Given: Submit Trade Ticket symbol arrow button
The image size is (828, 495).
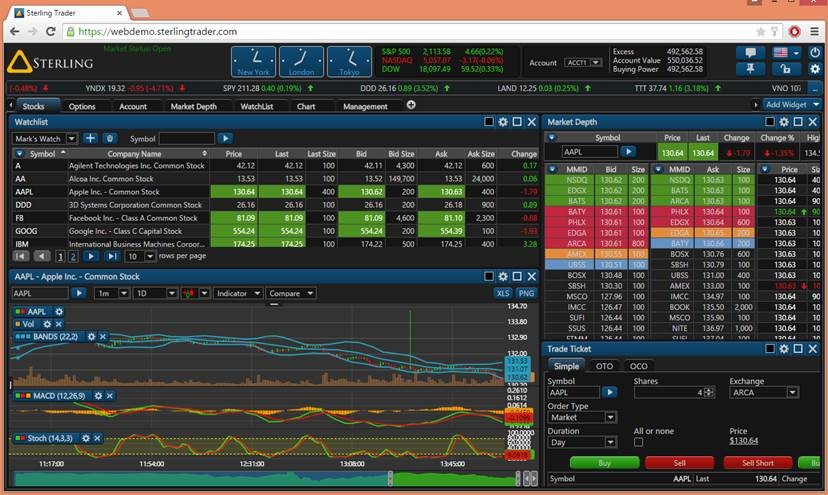Looking at the screenshot, I should click(610, 392).
